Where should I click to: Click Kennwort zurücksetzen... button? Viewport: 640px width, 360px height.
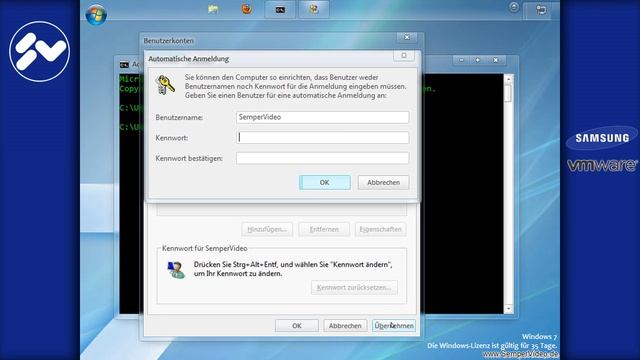[354, 287]
